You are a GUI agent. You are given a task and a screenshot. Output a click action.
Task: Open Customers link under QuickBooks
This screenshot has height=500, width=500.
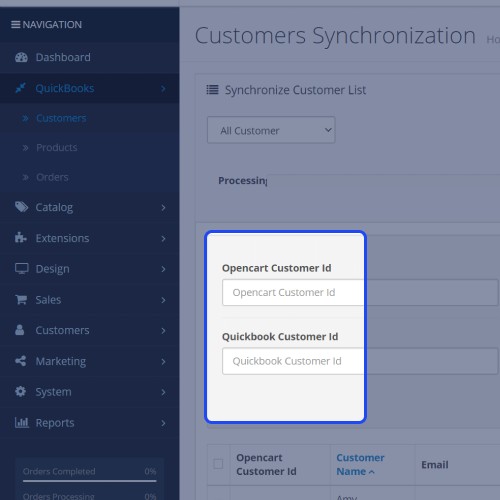pos(61,118)
